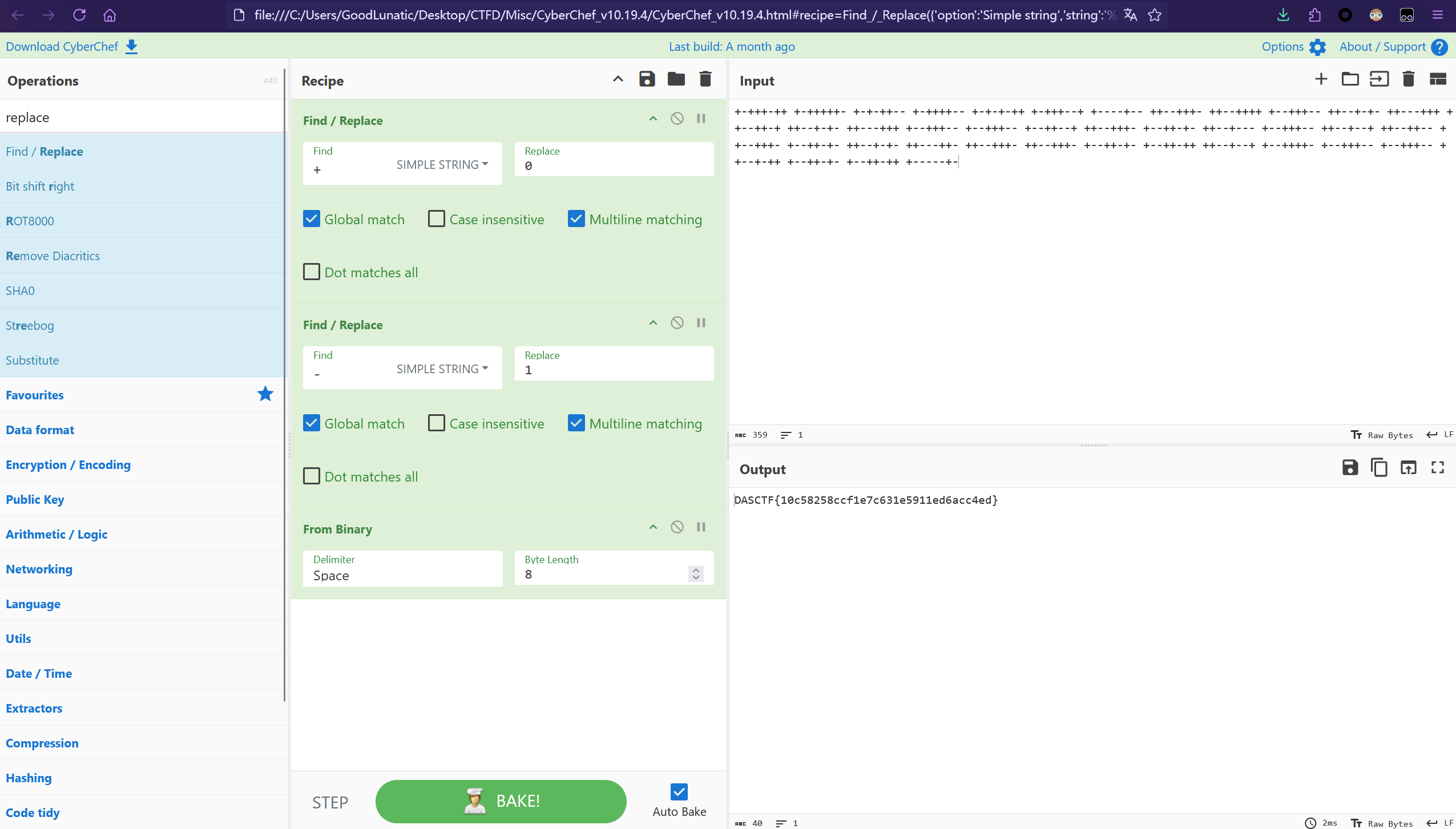The width and height of the screenshot is (1456, 829).
Task: Click the maximise output panel icon
Action: pos(1438,468)
